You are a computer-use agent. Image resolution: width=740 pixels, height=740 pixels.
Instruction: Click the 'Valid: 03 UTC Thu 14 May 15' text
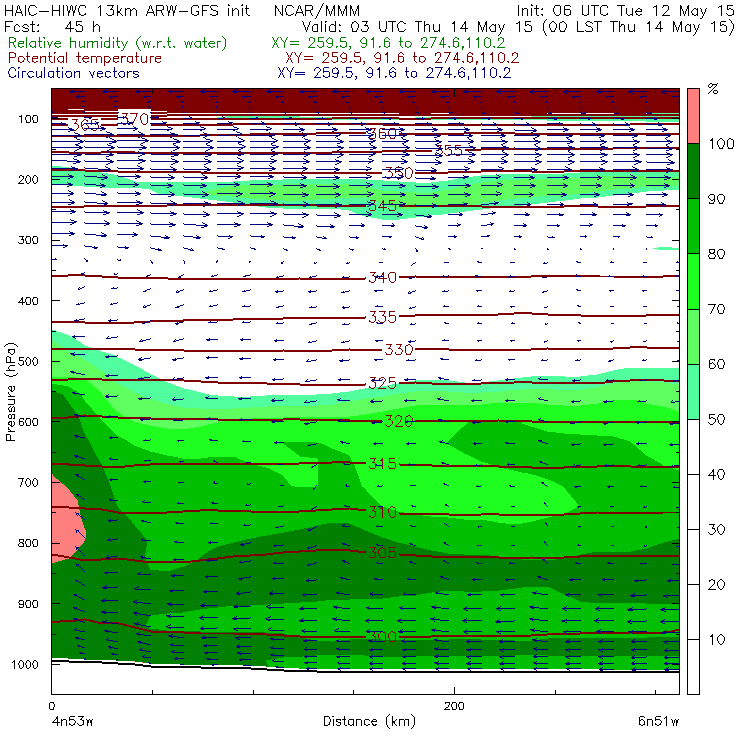418,26
